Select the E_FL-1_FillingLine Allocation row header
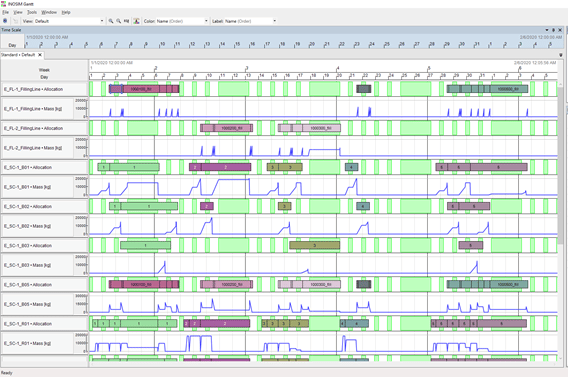This screenshot has width=568, height=377. click(44, 89)
